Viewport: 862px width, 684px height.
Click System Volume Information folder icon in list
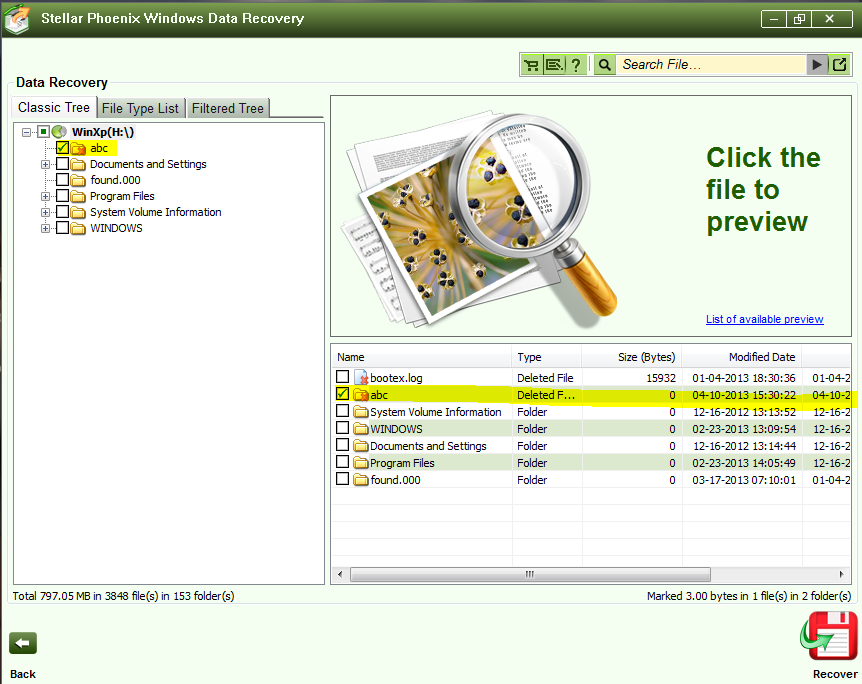(361, 412)
